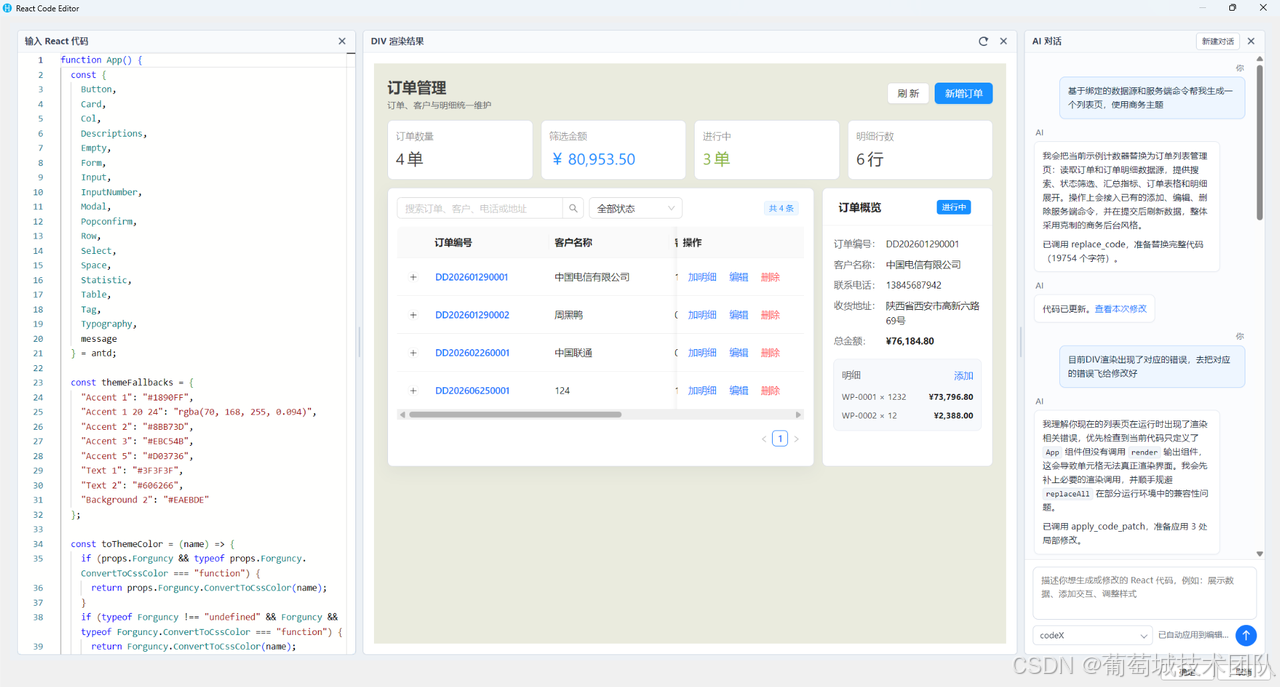The height and width of the screenshot is (687, 1280).
Task: Click the 明细行数 6行 statistic card
Action: pos(920,150)
